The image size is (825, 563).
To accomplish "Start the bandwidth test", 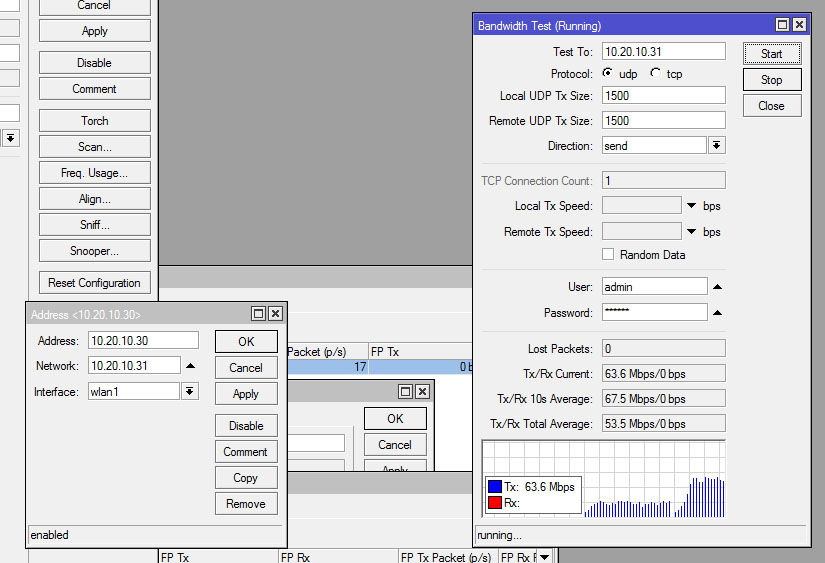I will coord(772,54).
